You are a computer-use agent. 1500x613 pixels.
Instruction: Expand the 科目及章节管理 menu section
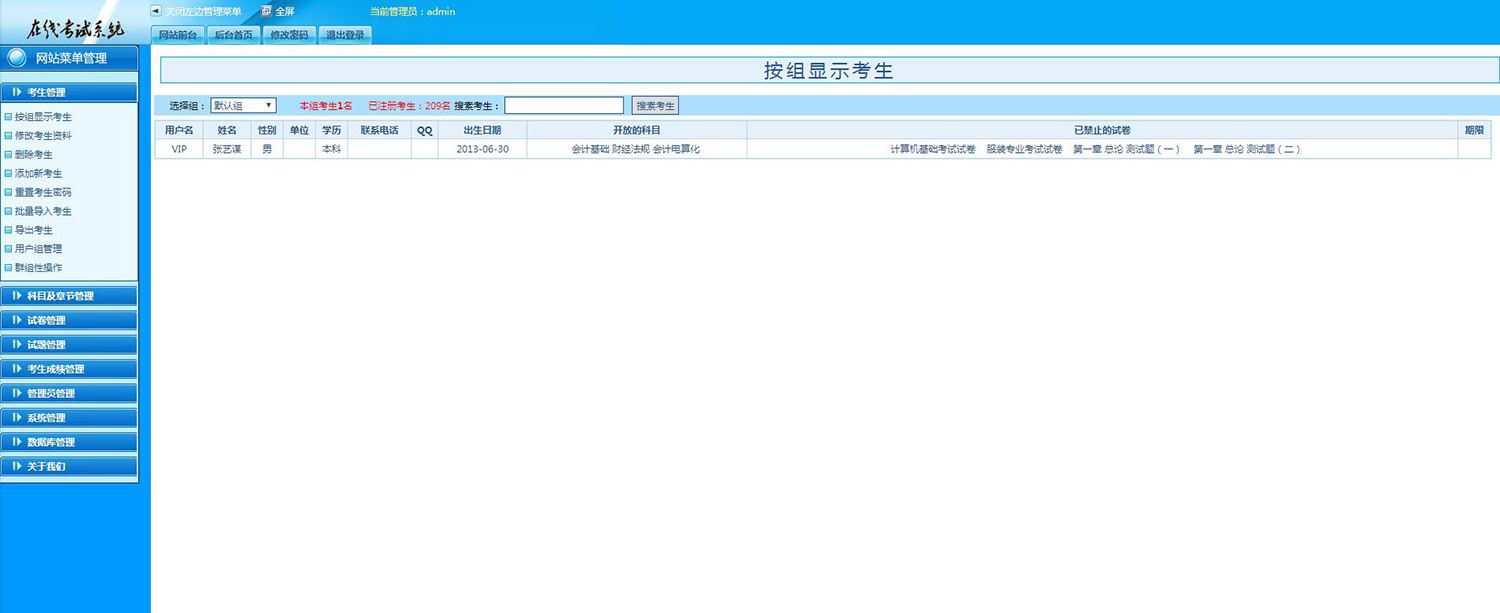[69, 296]
